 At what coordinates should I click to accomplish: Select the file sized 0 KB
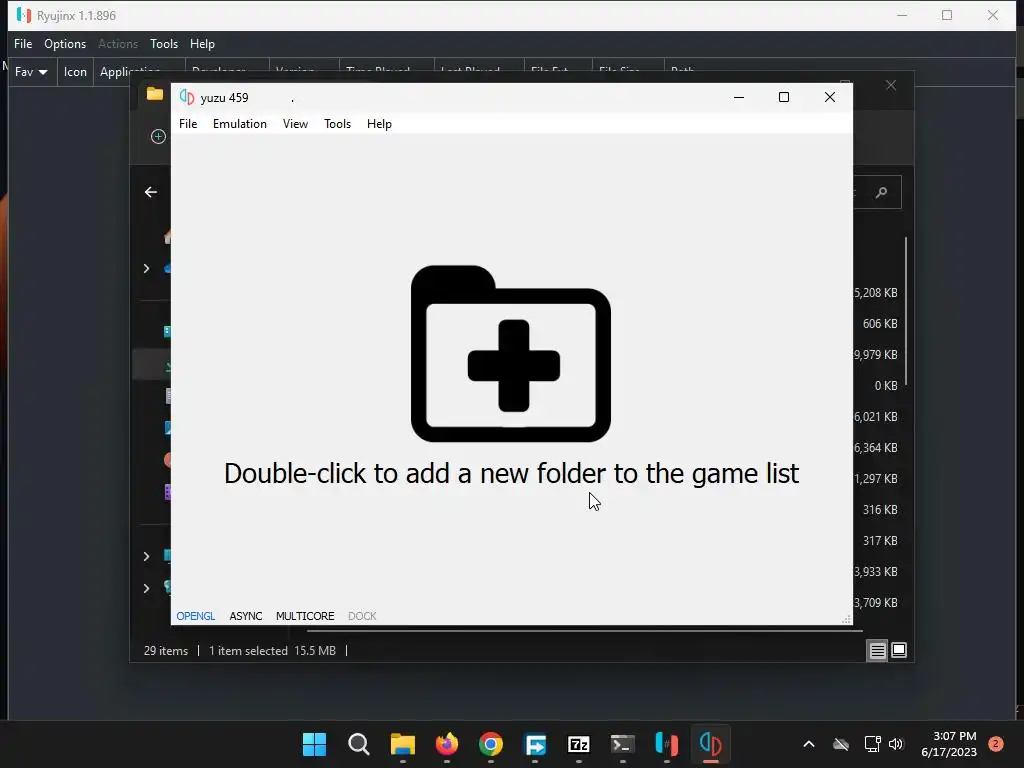click(886, 386)
